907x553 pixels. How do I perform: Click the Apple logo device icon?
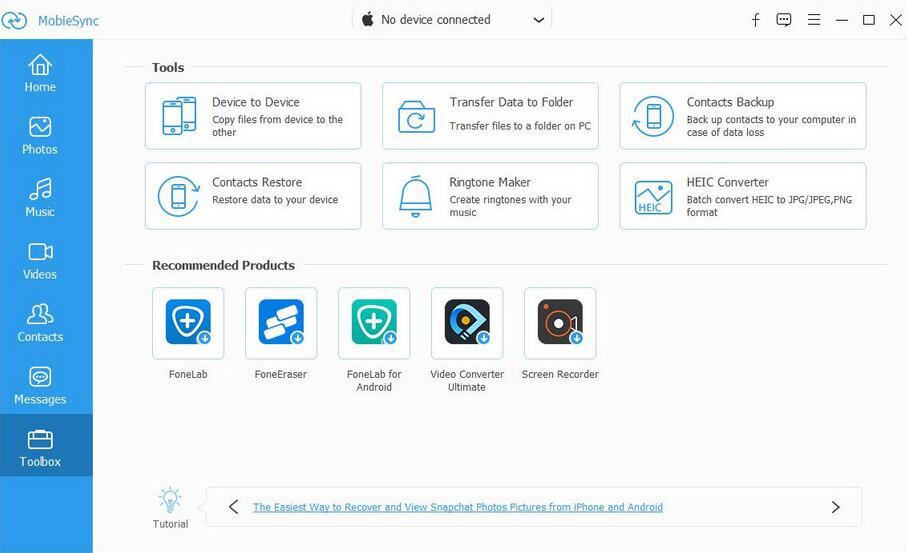(367, 19)
